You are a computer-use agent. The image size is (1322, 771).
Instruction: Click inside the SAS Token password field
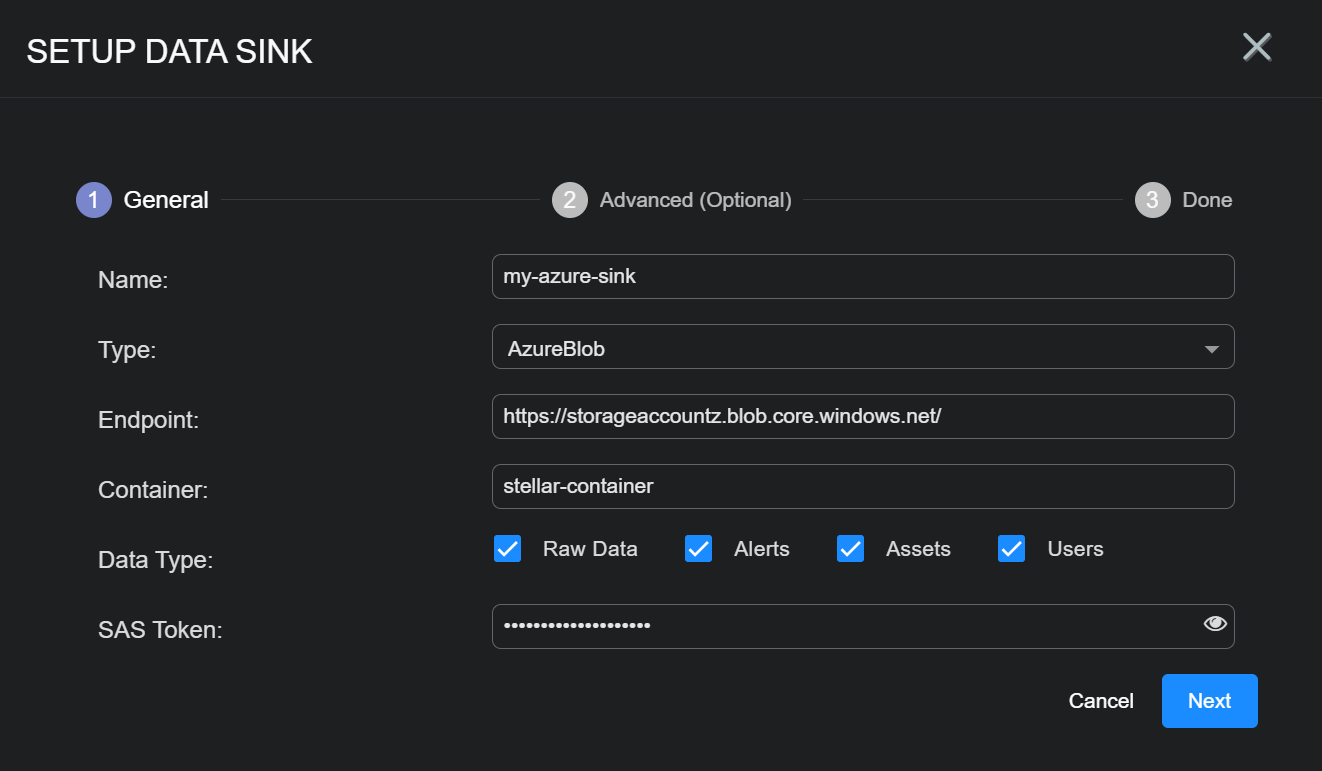point(840,626)
